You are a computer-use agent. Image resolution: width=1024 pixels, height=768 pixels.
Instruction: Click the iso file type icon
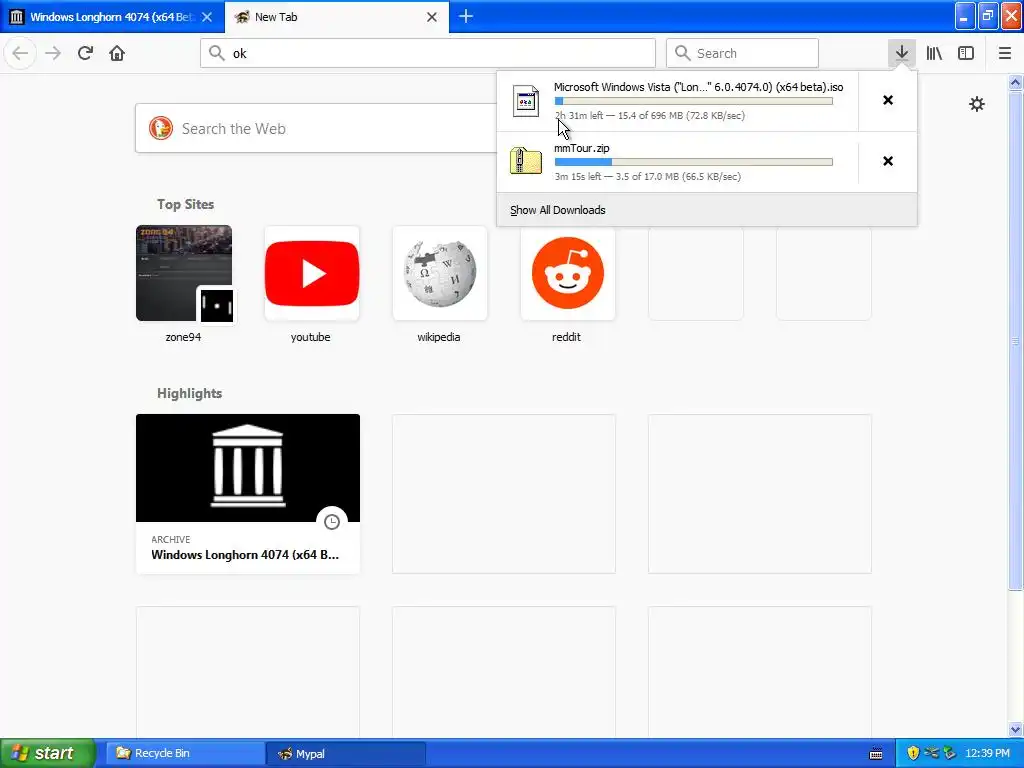tap(526, 101)
